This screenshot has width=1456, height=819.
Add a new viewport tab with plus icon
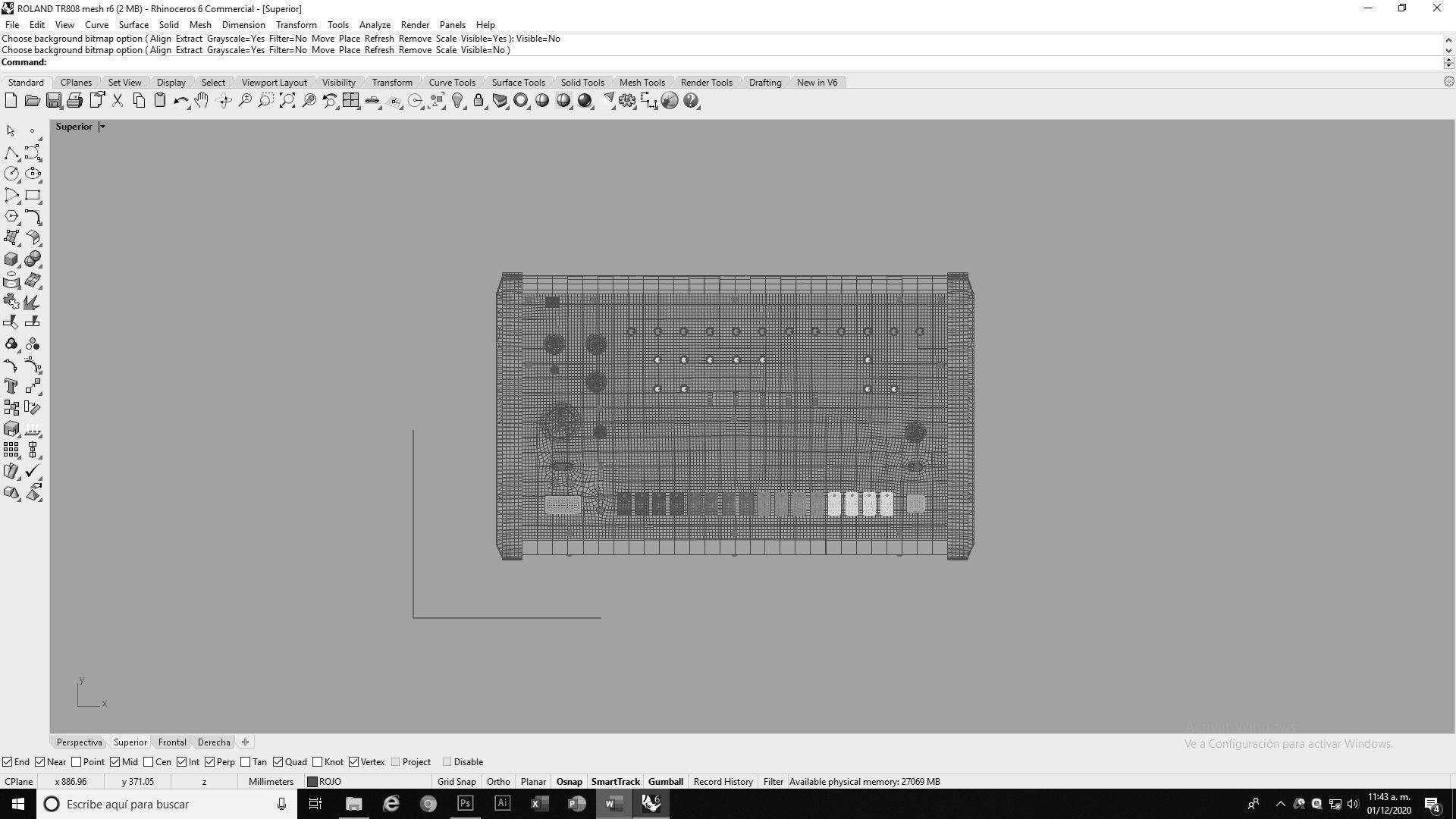[245, 742]
